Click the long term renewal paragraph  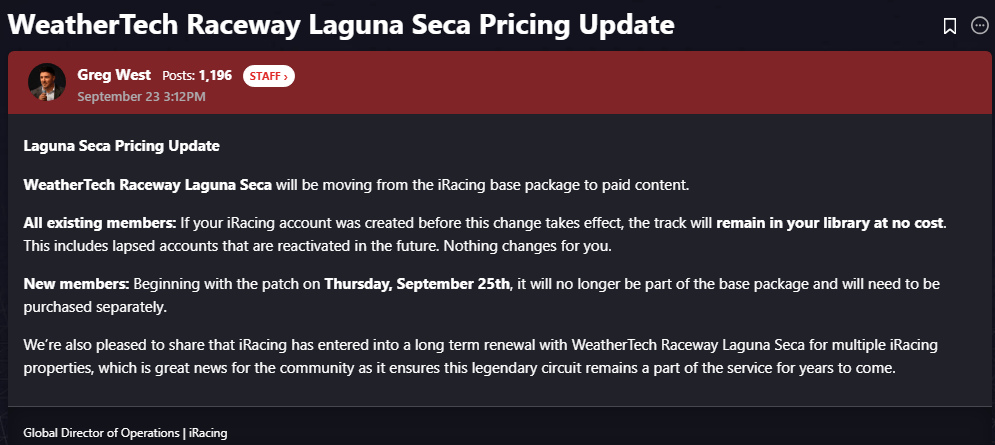point(480,355)
